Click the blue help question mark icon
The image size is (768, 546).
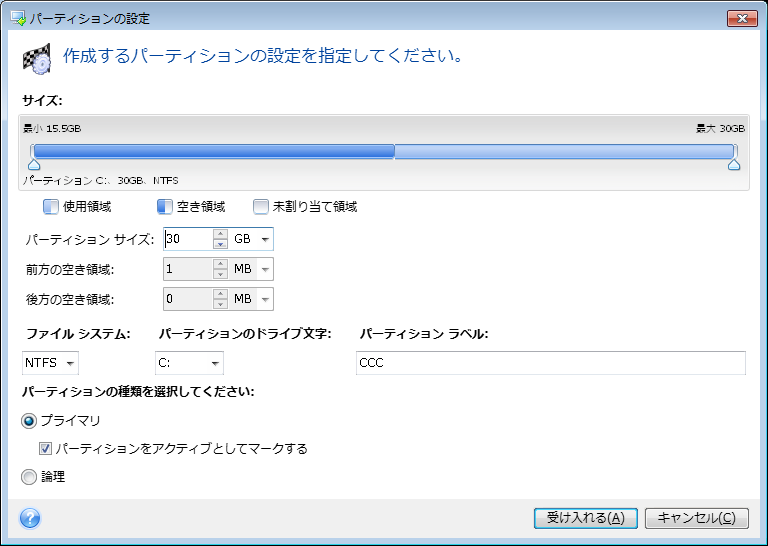(30, 518)
